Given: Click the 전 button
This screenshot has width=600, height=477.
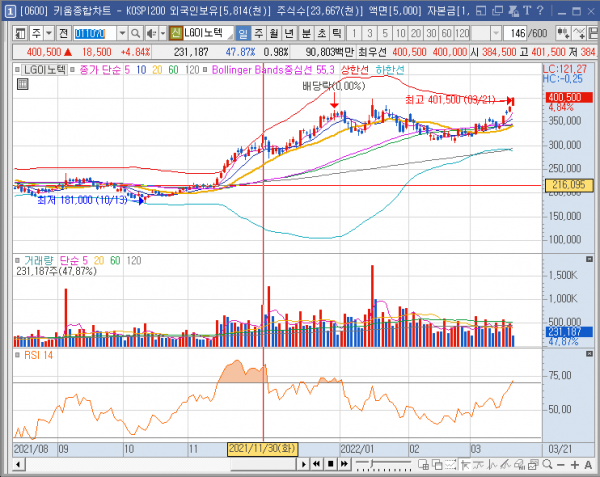Looking at the screenshot, I should click(x=64, y=34).
